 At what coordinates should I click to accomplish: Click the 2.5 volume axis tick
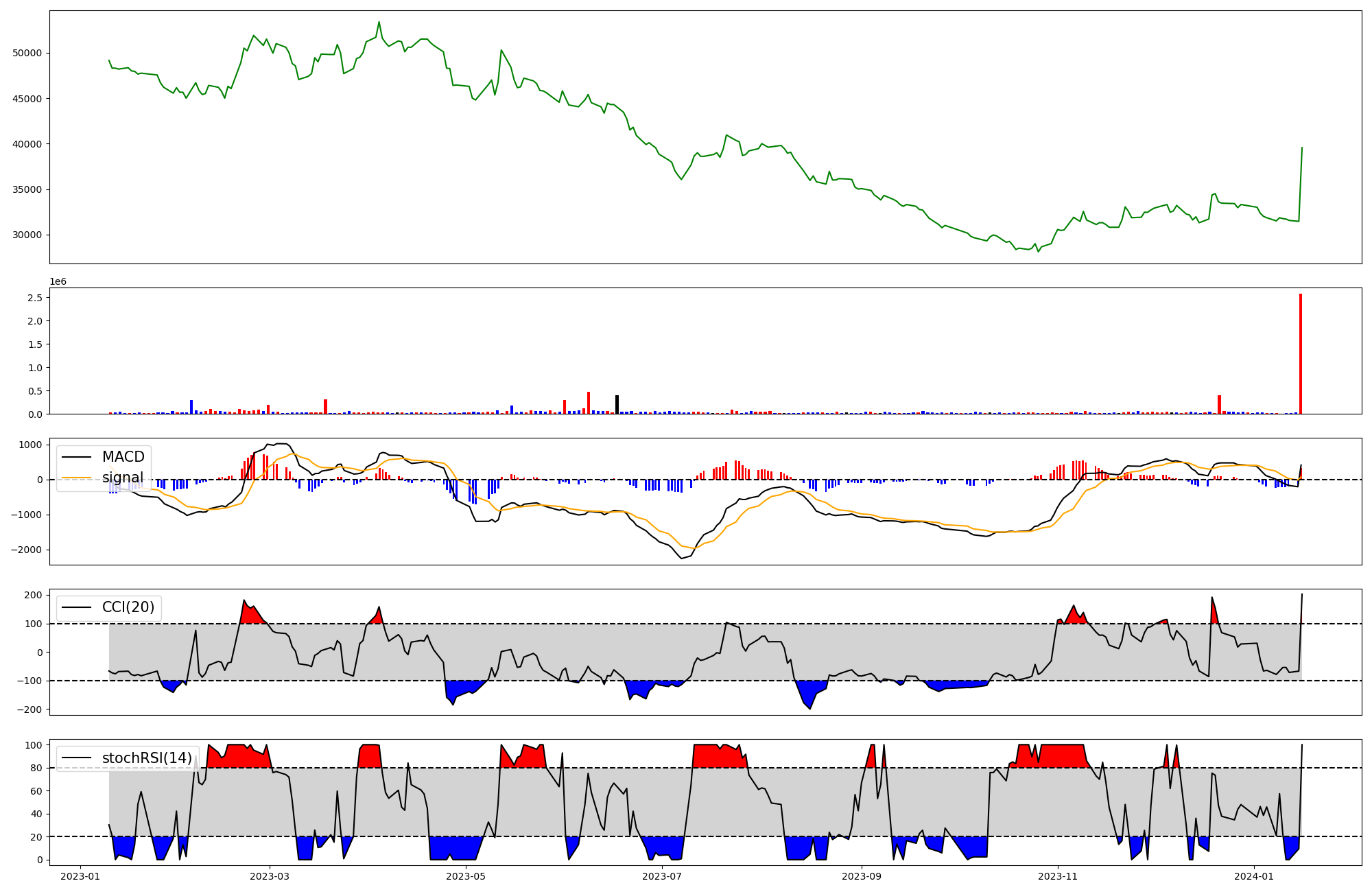click(x=36, y=298)
